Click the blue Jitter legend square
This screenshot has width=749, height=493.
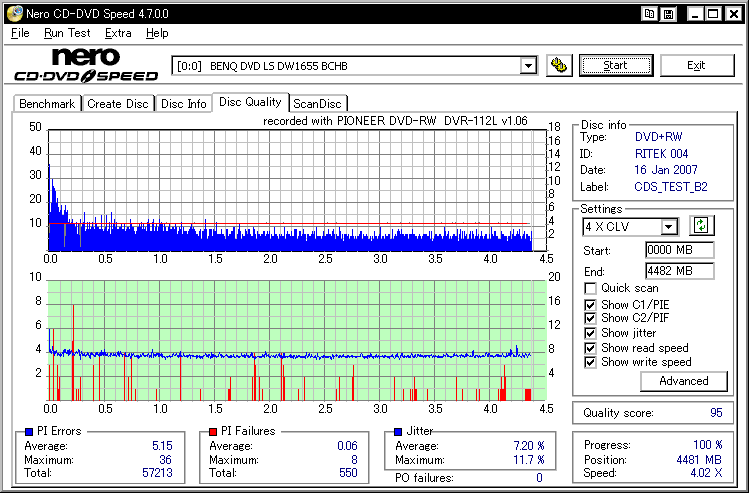point(398,431)
